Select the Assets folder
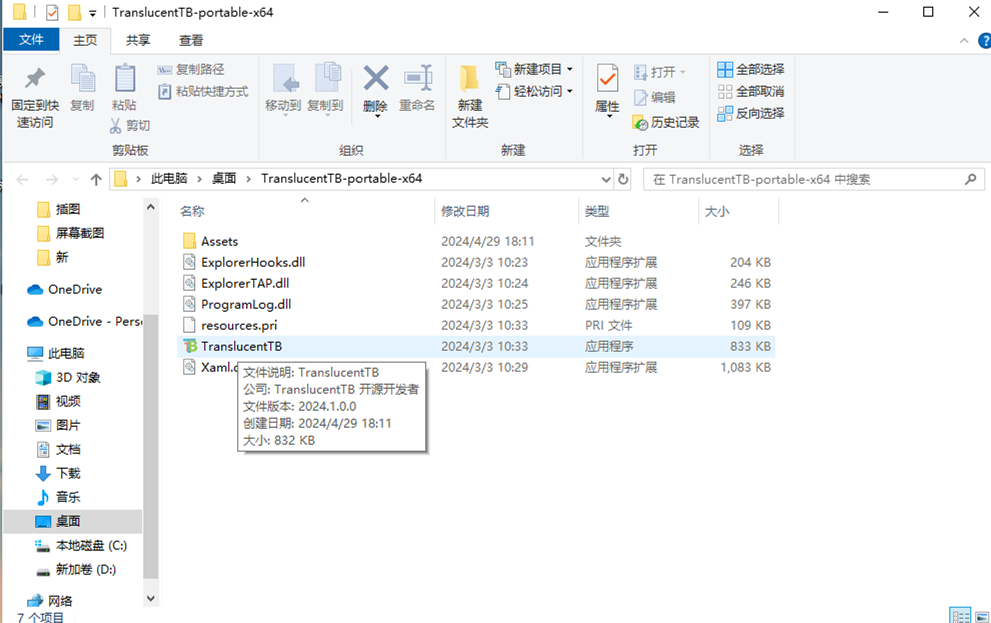This screenshot has width=991, height=623. [x=219, y=241]
